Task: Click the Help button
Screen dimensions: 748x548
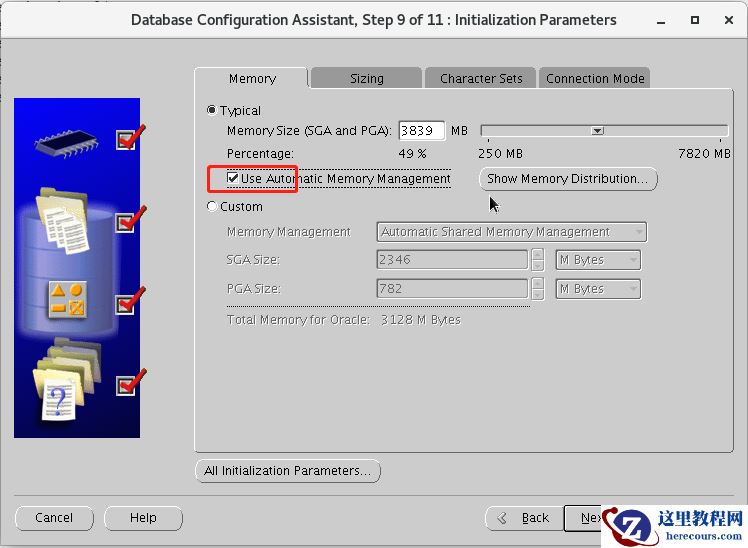Action: point(143,518)
